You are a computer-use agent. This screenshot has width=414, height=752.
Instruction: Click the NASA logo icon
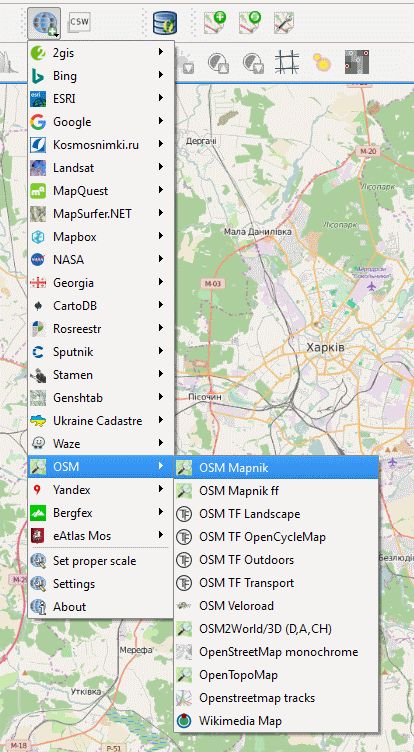tap(38, 260)
